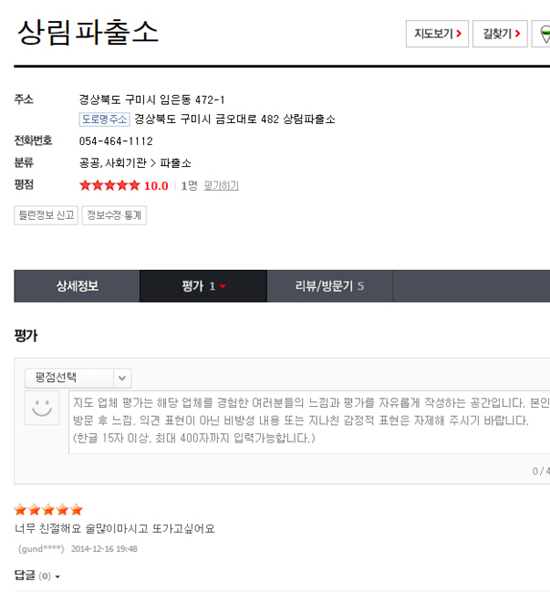The image size is (550, 602).
Task: Click the review date 2014-12-16 19:48
Action: coord(104,549)
